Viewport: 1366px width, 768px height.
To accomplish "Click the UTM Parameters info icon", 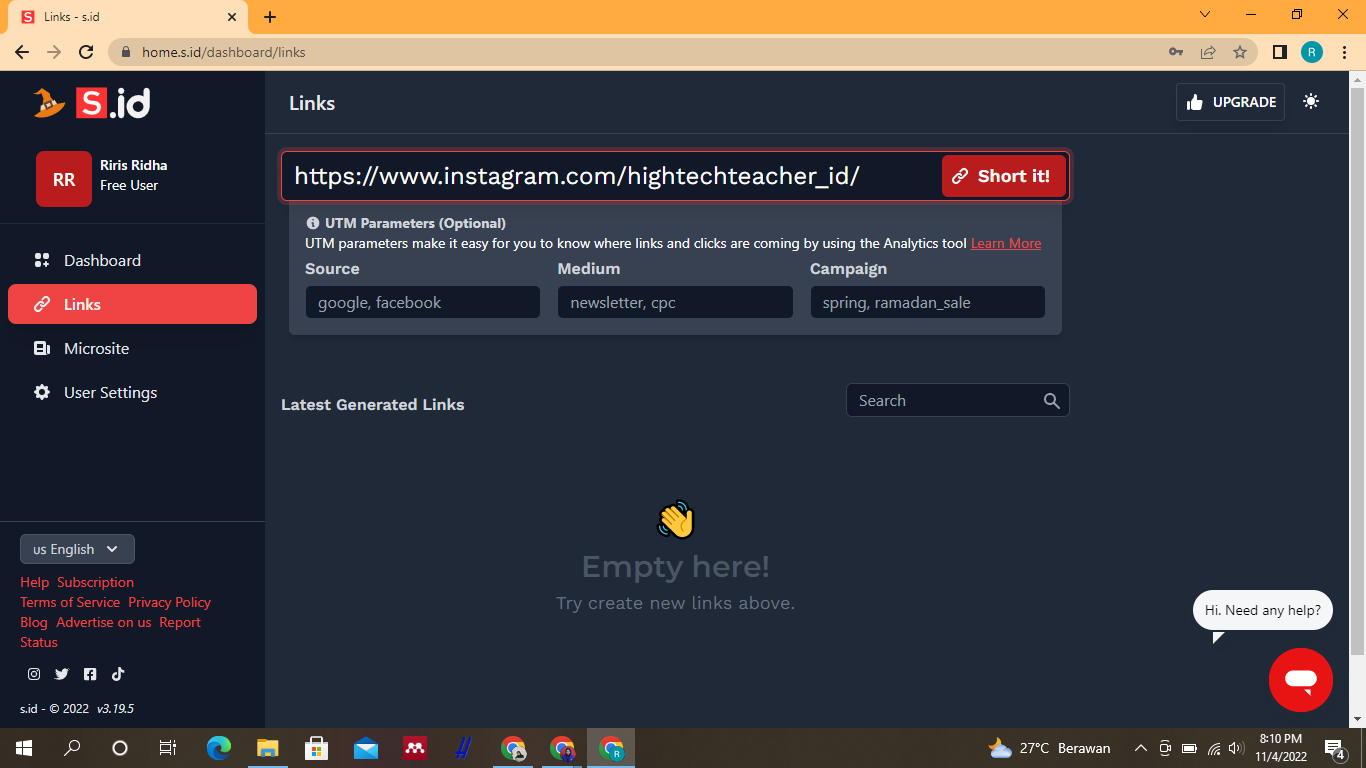I will point(312,223).
